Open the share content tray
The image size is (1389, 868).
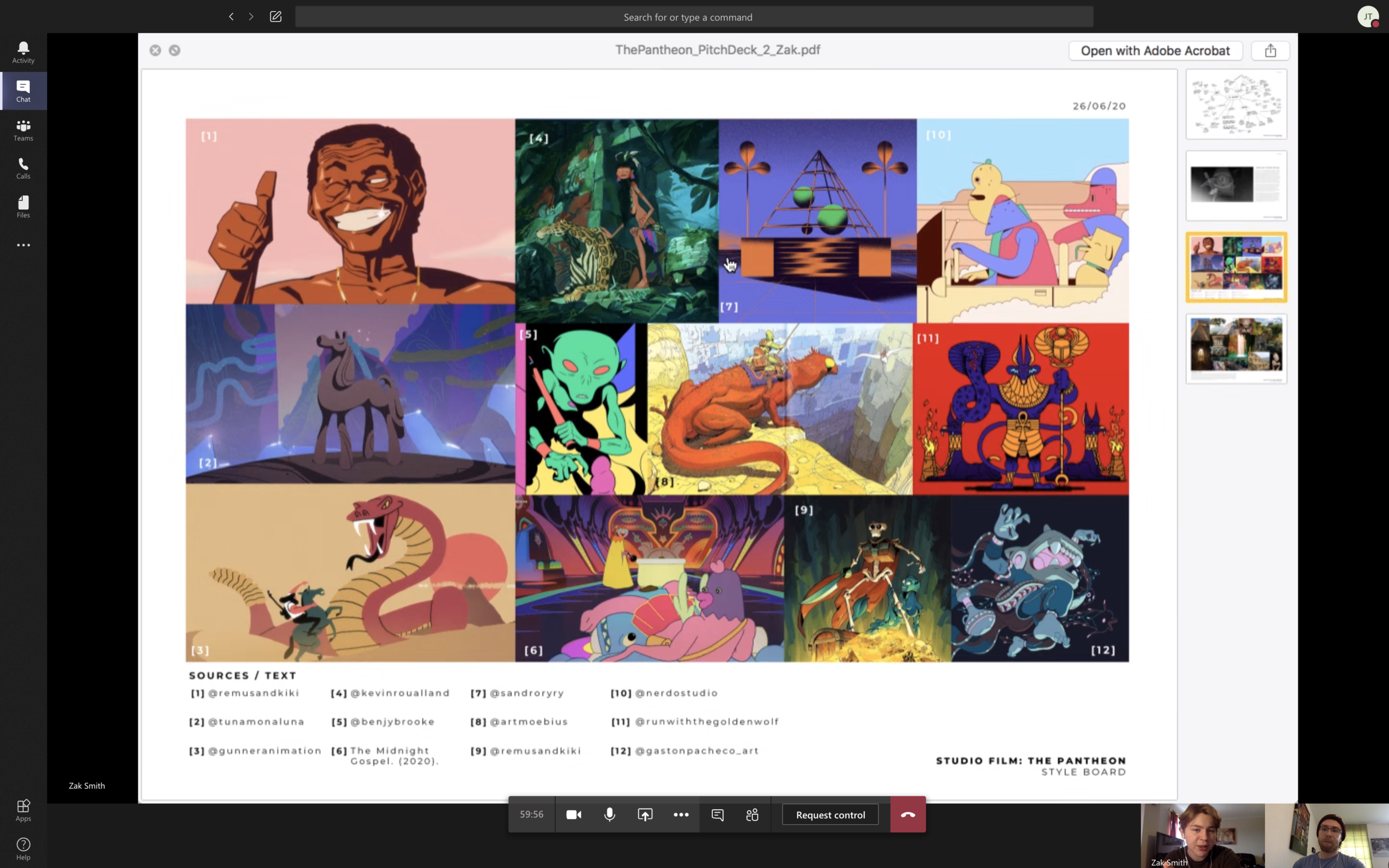645,814
